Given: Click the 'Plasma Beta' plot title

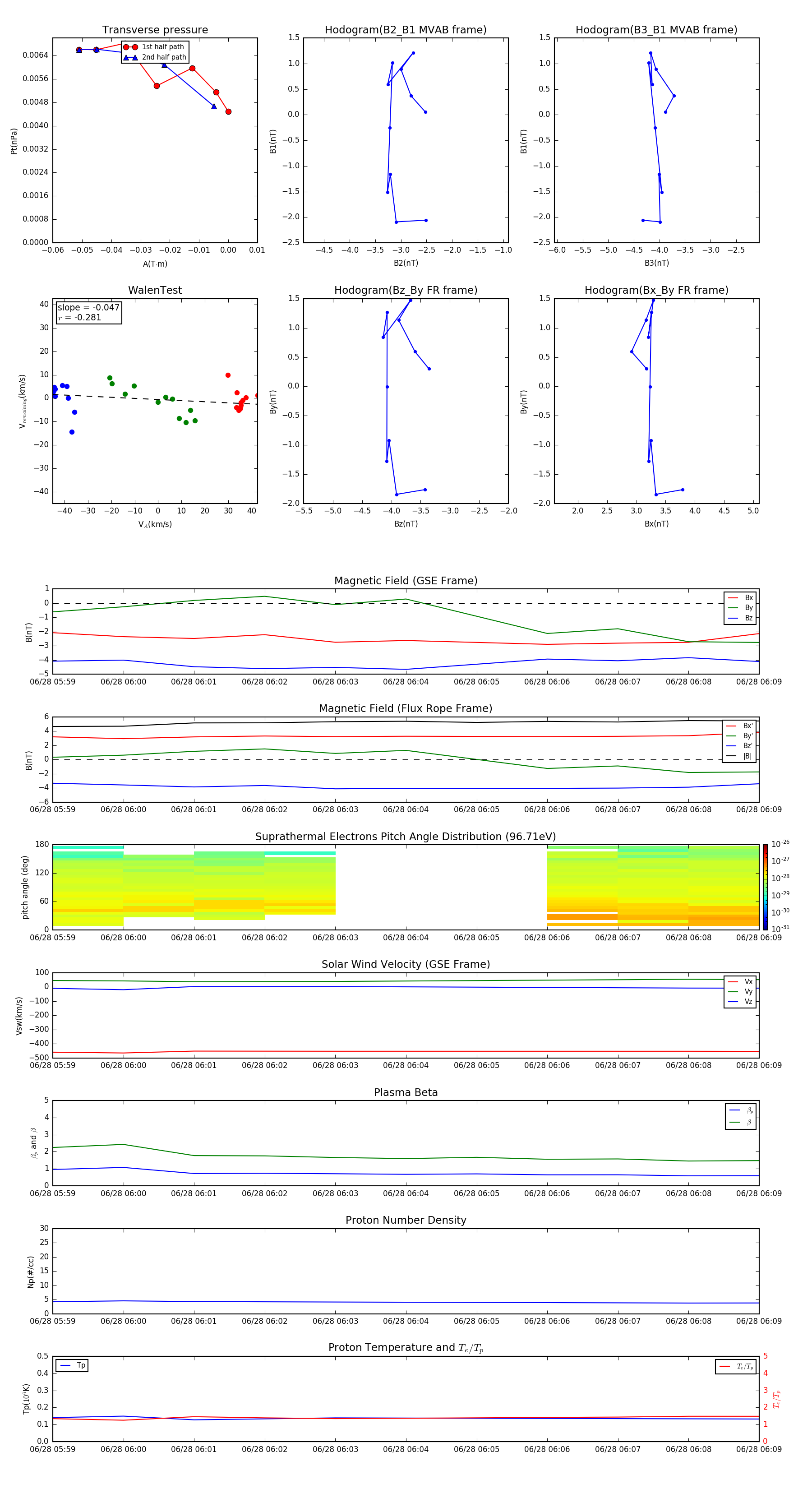Looking at the screenshot, I should tap(406, 1092).
